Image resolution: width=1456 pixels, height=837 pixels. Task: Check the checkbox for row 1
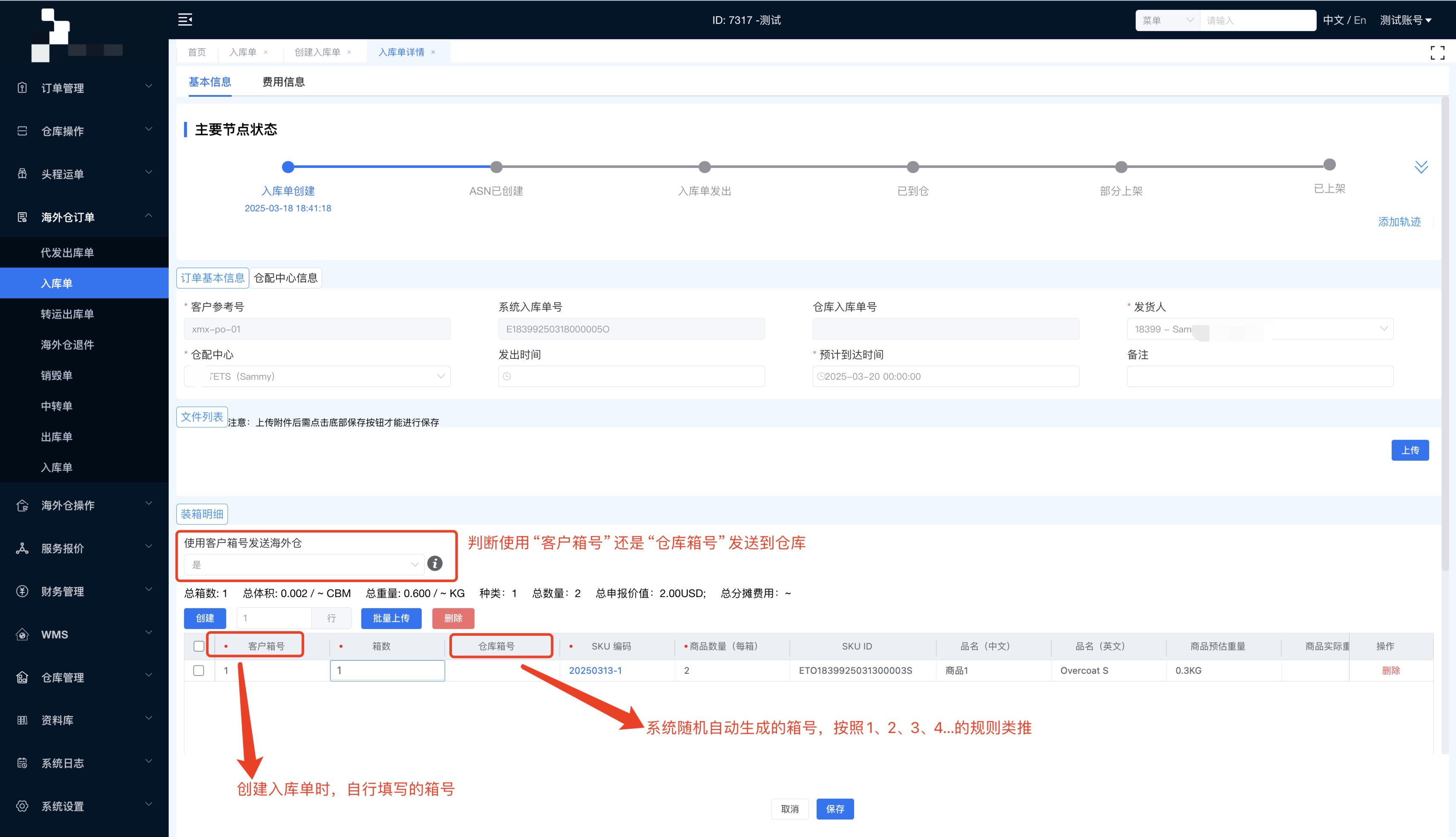point(199,670)
